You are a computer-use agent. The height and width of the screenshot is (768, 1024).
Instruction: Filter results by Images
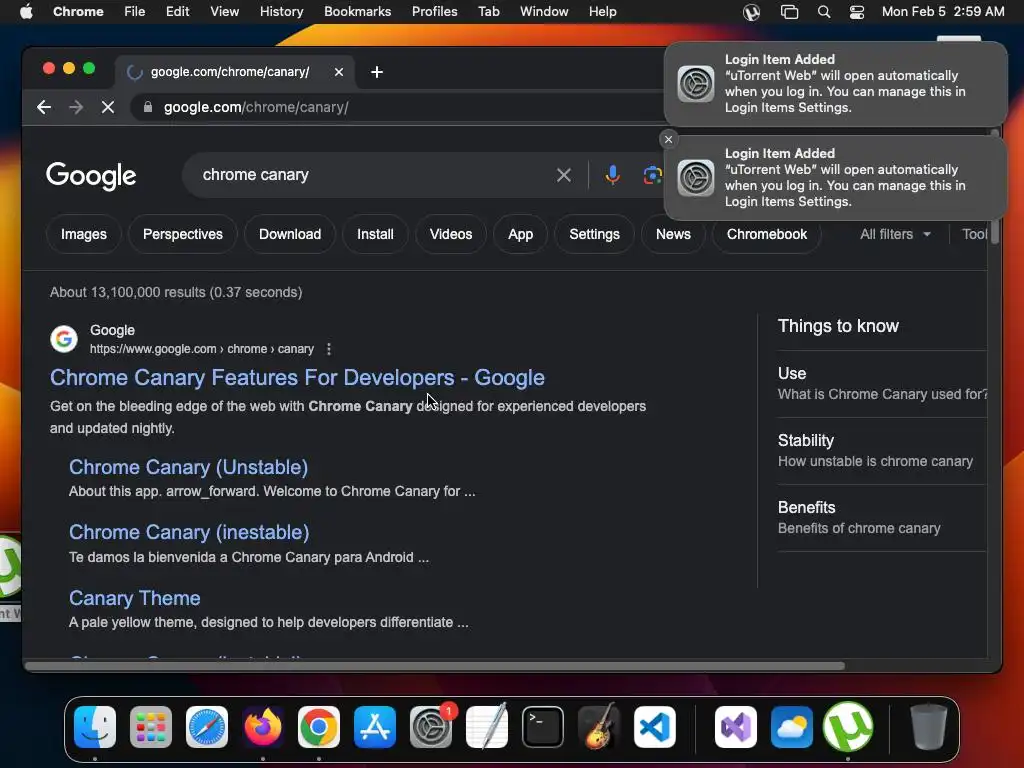(84, 234)
